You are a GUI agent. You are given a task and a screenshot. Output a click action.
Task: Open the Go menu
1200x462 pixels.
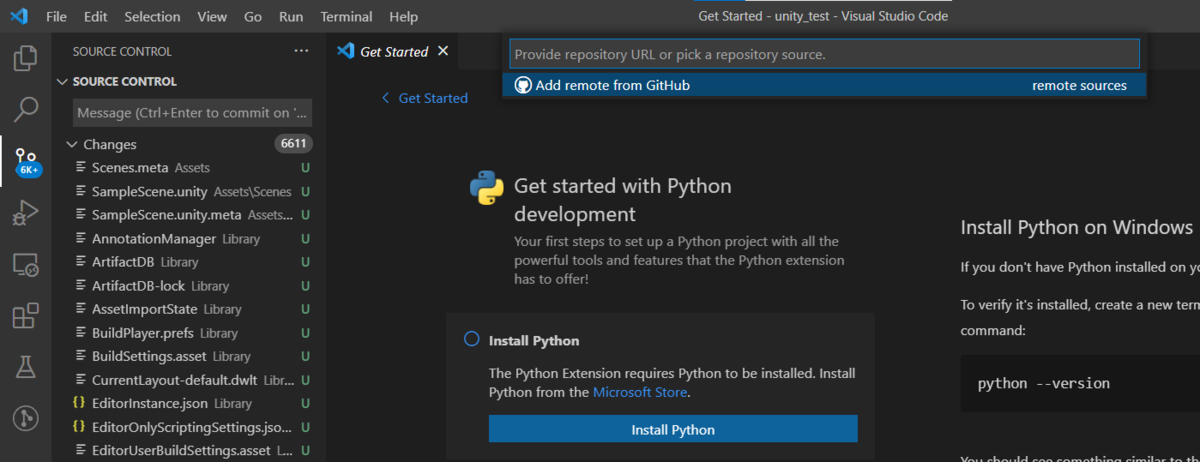253,17
